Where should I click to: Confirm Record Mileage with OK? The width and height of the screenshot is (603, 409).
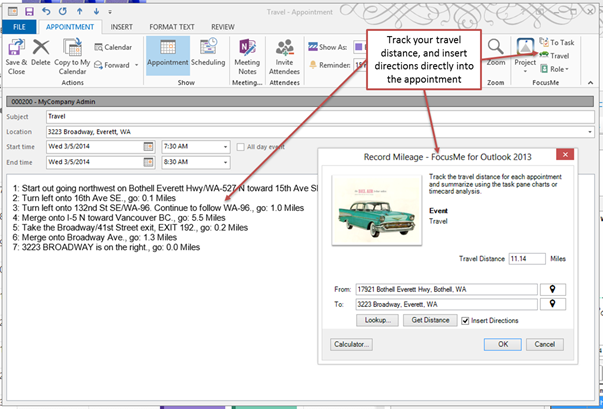click(x=503, y=344)
